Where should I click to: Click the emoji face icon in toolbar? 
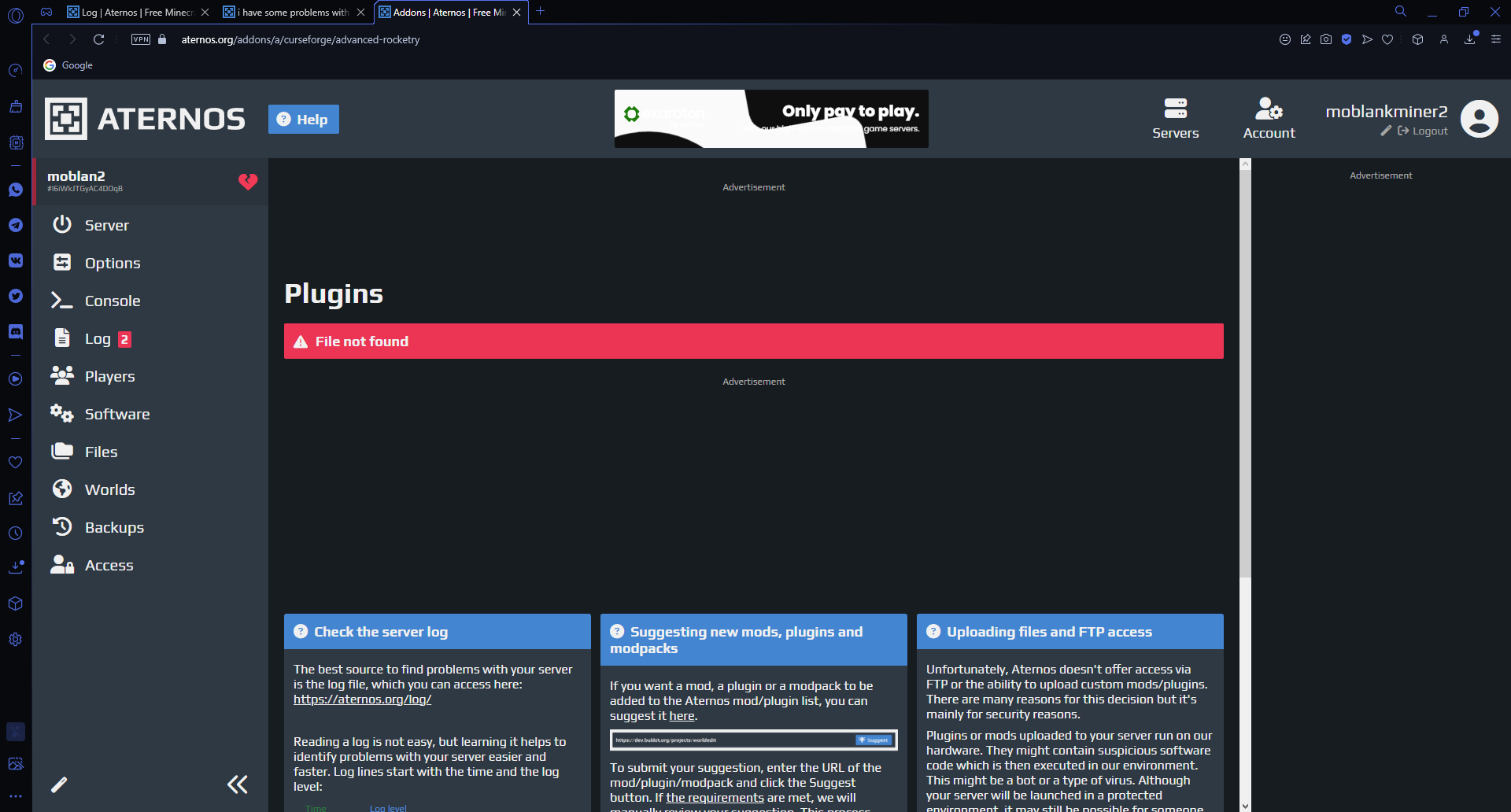coord(1285,39)
